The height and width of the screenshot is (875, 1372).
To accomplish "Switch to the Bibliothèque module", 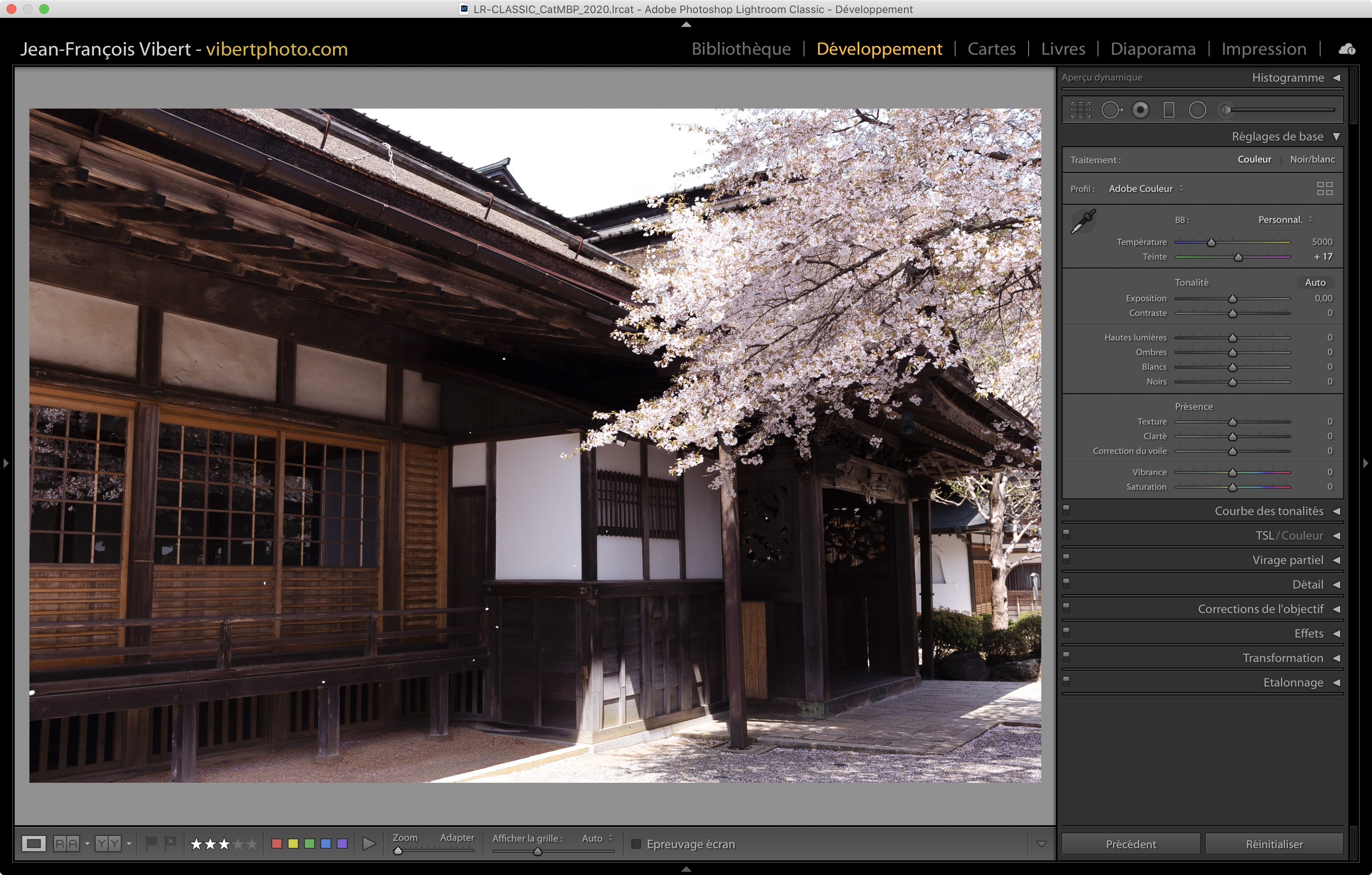I will click(x=741, y=49).
